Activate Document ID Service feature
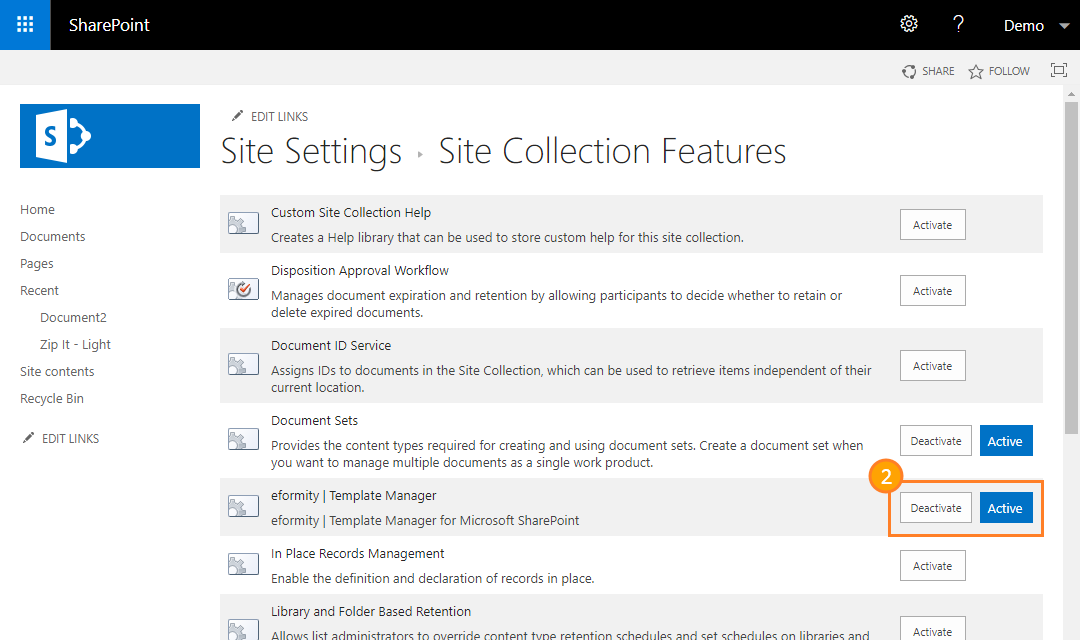 tap(933, 366)
